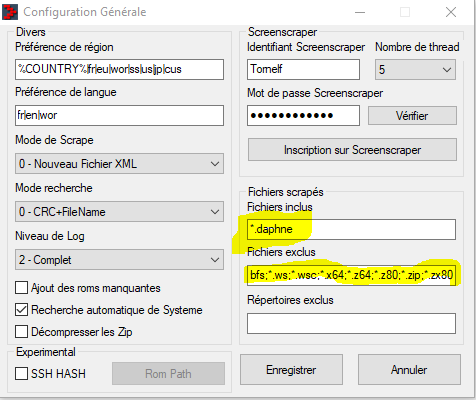This screenshot has height=400, width=476.
Task: Click the Vérifier button
Action: tap(412, 116)
